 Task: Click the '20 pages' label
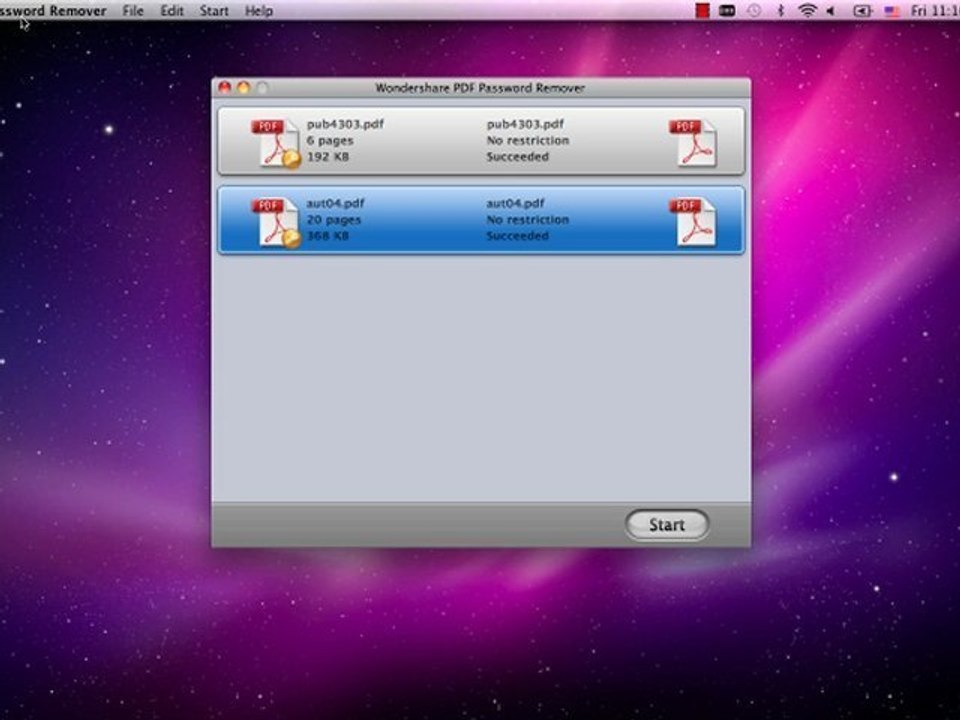(334, 220)
